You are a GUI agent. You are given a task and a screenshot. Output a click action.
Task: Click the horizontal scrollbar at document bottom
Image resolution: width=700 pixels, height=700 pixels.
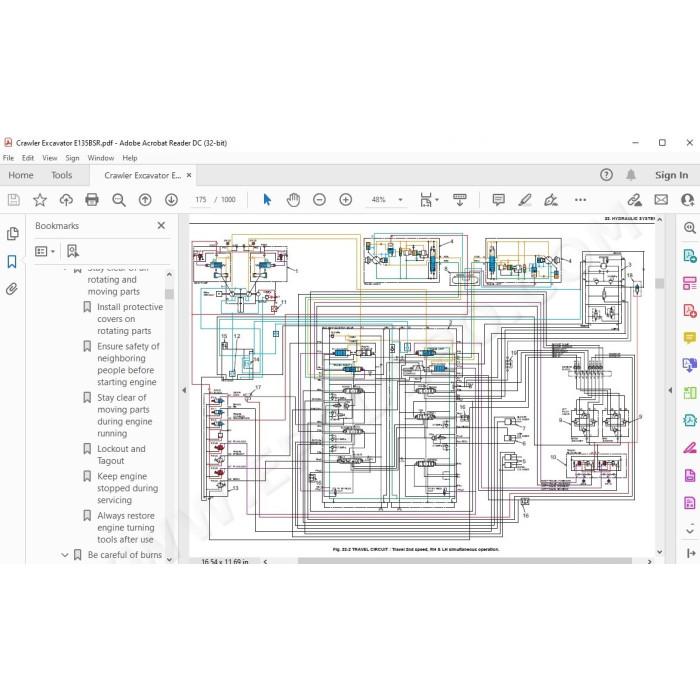464,561
